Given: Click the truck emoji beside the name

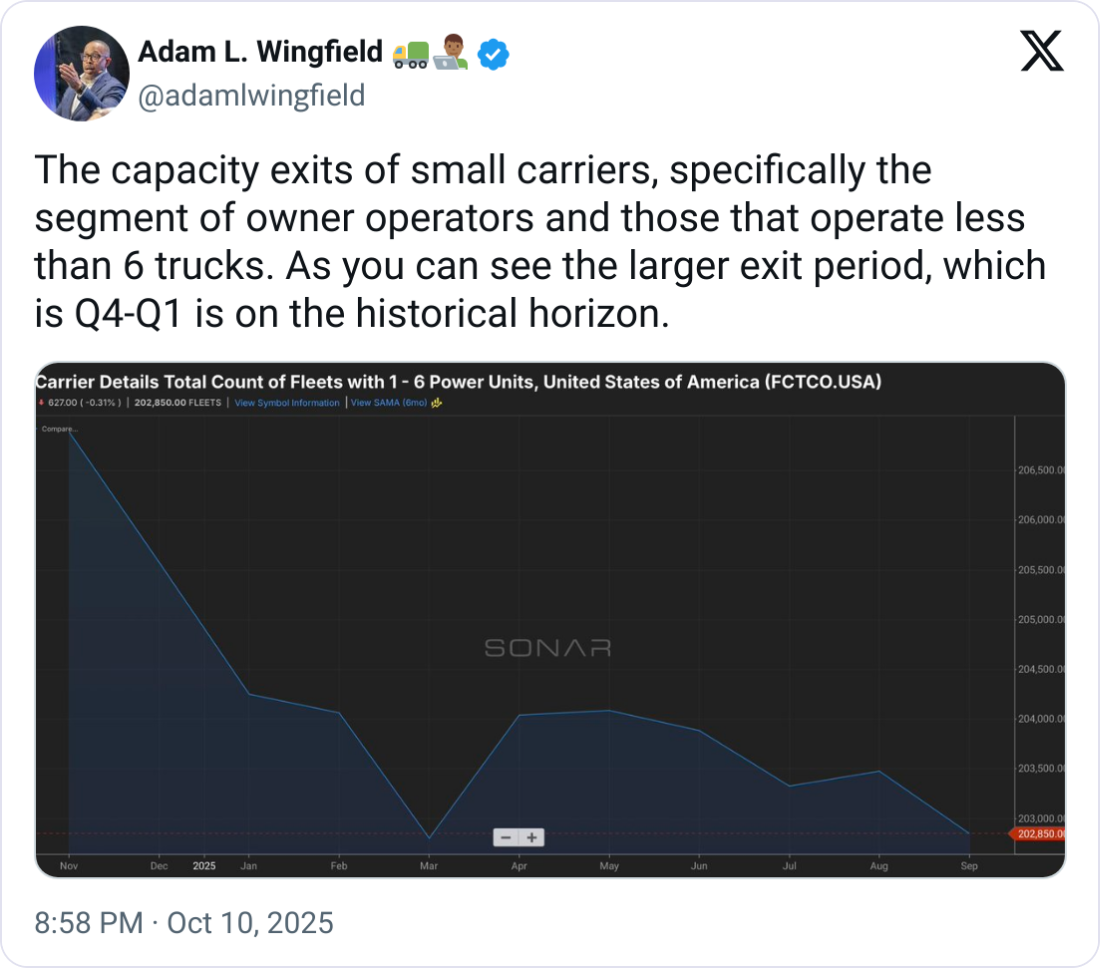Looking at the screenshot, I should point(411,55).
